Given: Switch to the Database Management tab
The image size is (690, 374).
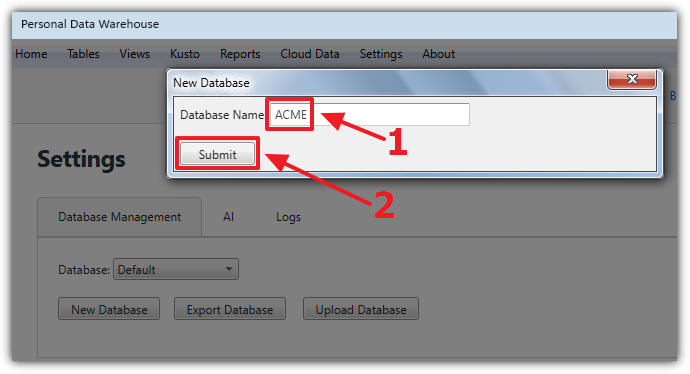Looking at the screenshot, I should click(120, 217).
